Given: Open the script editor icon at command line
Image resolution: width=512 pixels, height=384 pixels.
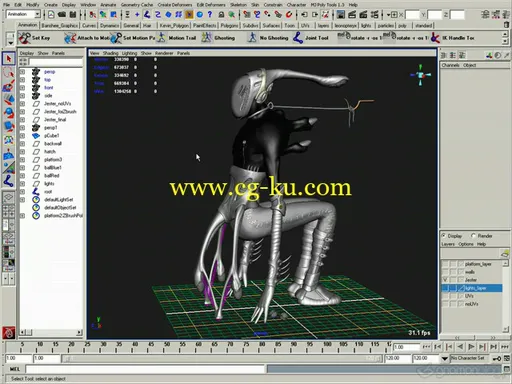Looking at the screenshot, I should 507,369.
